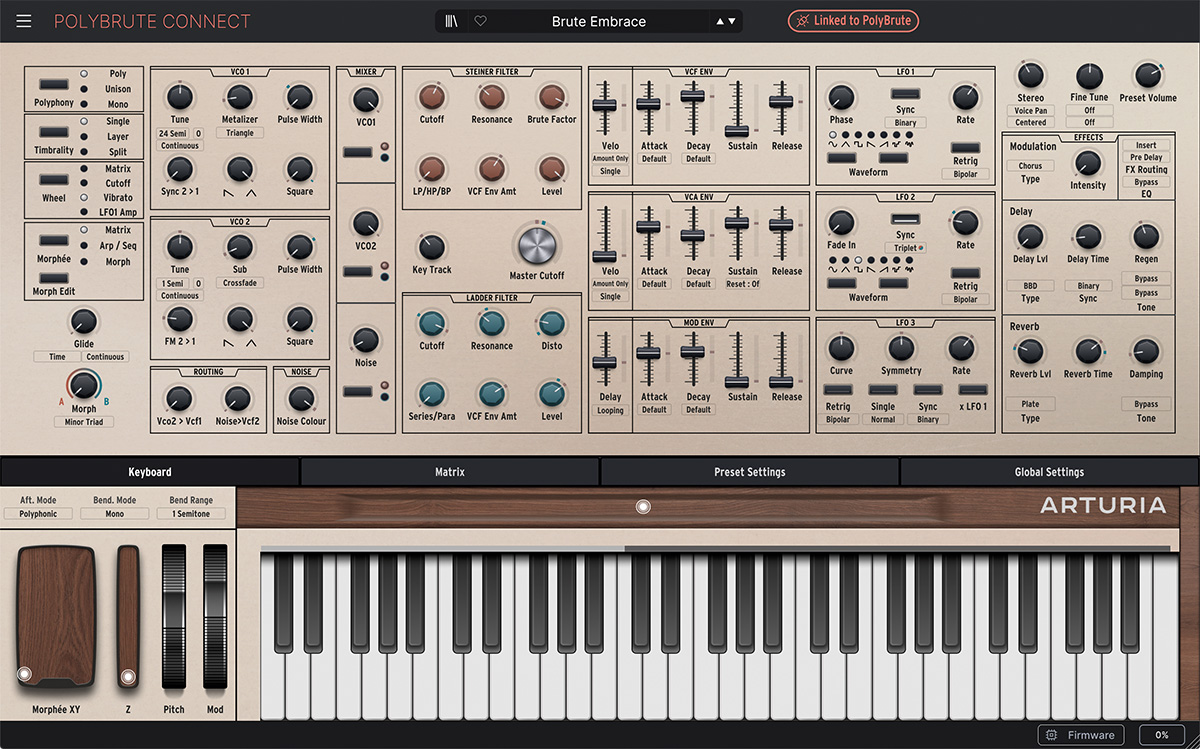Viewport: 1200px width, 749px height.
Task: Adjust the Reverb Time knob
Action: 1088,352
